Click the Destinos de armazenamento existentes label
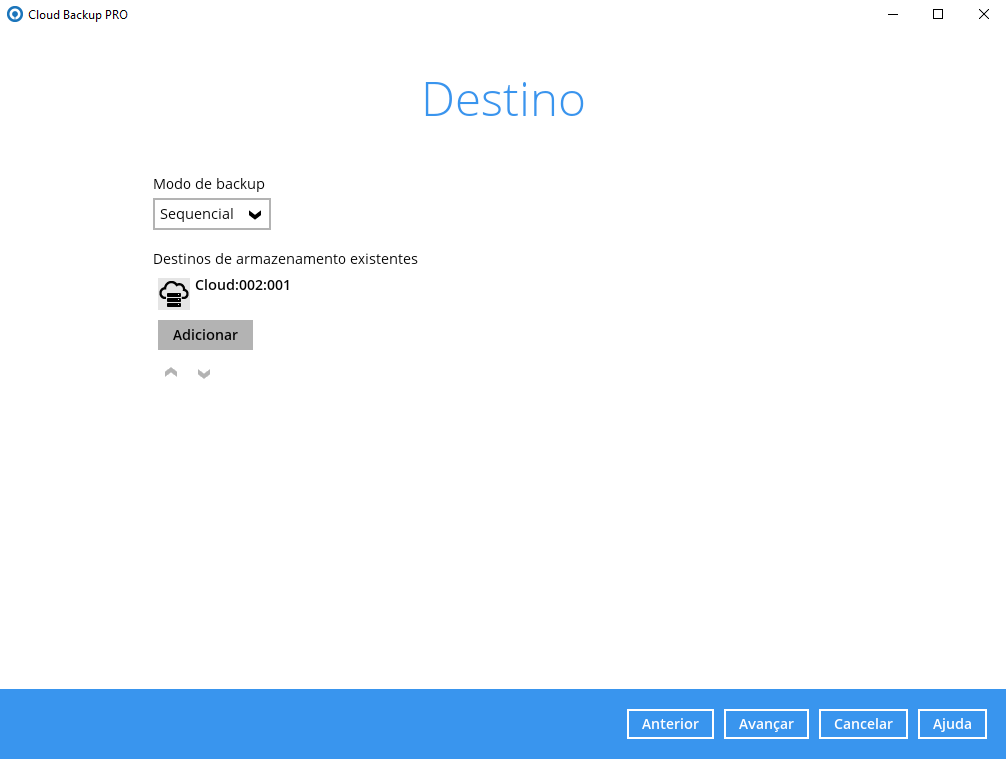The width and height of the screenshot is (1006, 759). (285, 259)
